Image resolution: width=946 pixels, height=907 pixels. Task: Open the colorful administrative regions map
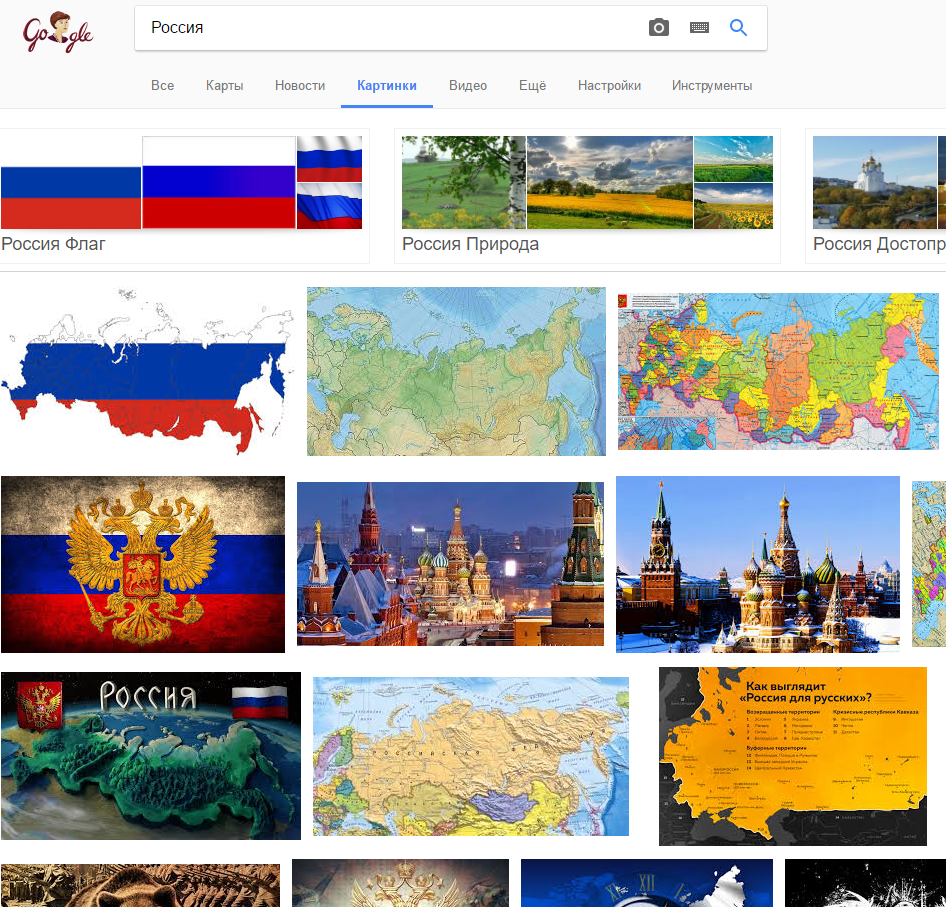pos(778,371)
